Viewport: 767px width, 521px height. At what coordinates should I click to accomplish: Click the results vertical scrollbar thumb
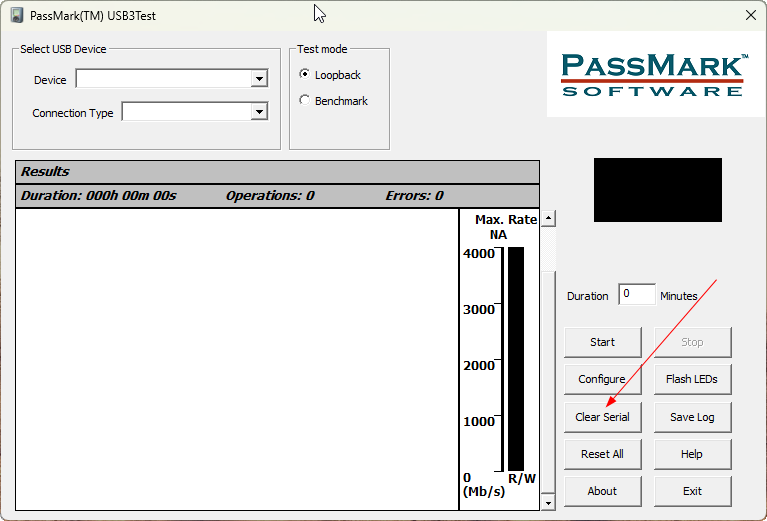pyautogui.click(x=548, y=383)
